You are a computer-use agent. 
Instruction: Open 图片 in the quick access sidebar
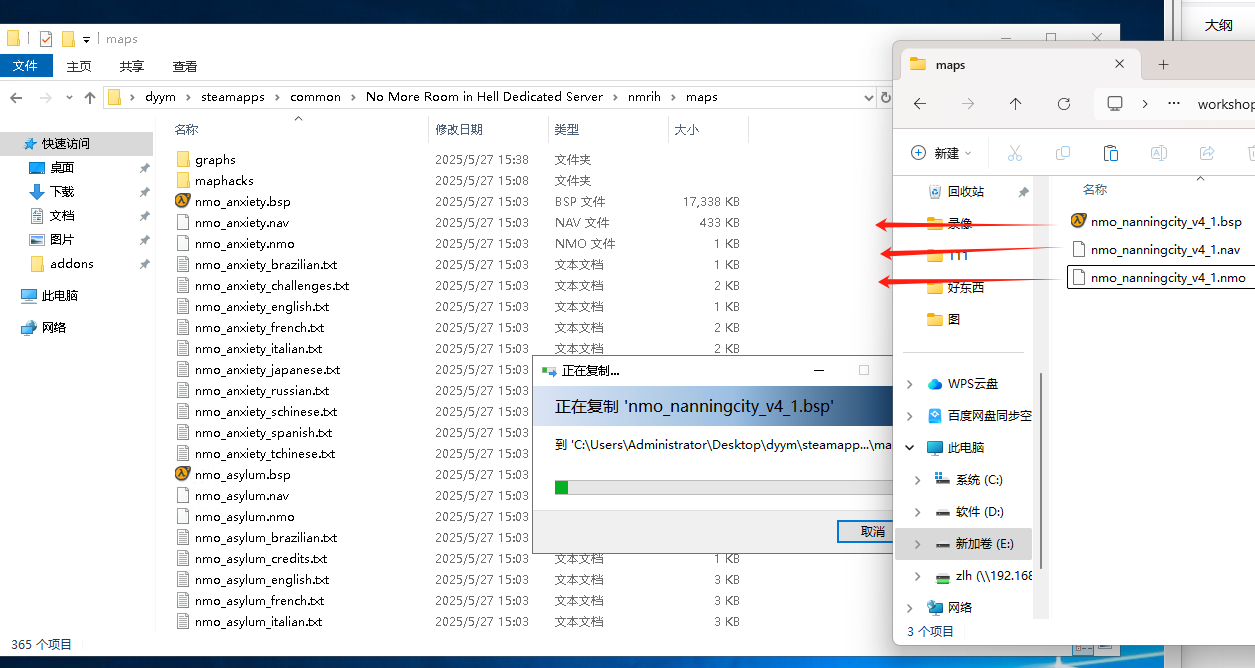pos(62,239)
